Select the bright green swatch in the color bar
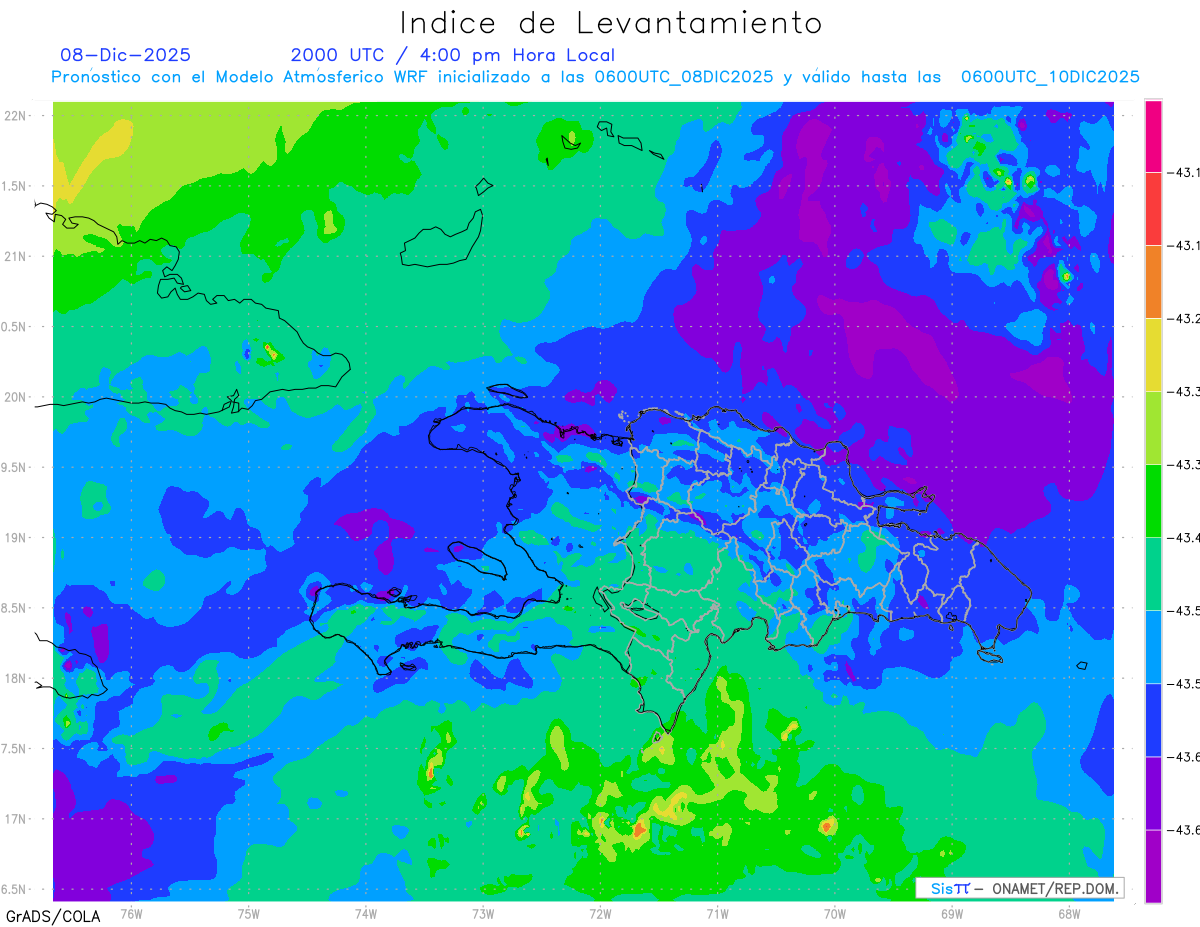This screenshot has height=927, width=1200. 1153,501
